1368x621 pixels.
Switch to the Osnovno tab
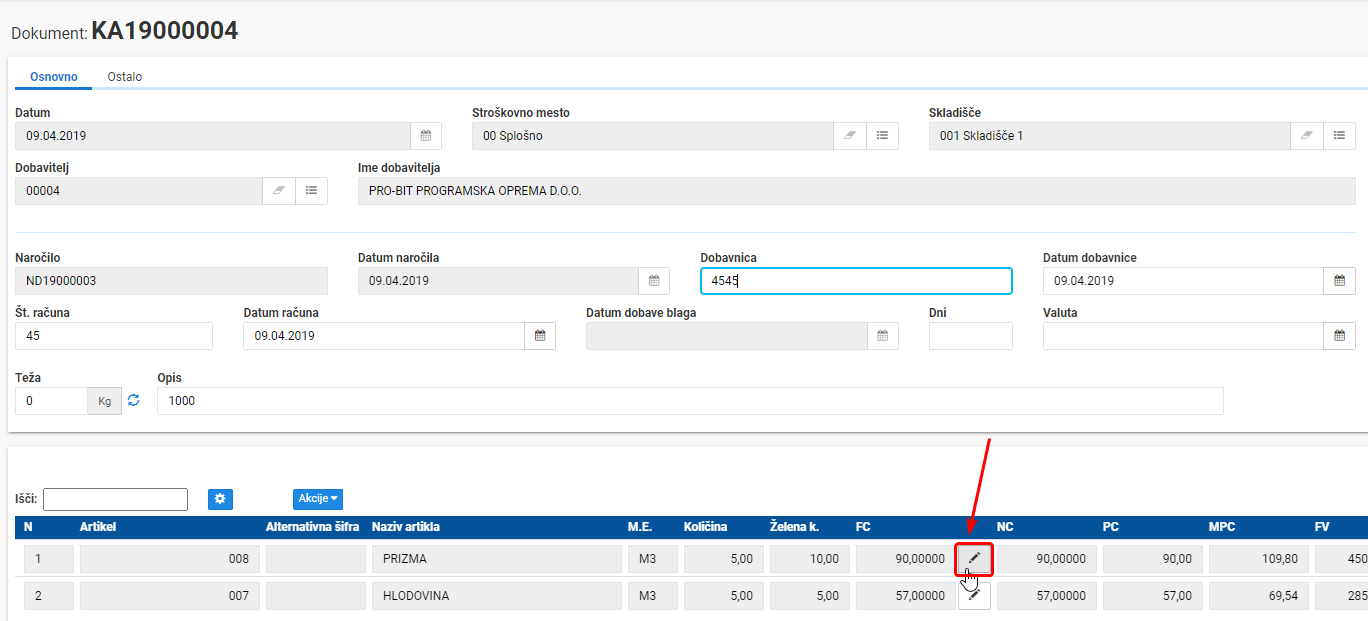[x=54, y=77]
